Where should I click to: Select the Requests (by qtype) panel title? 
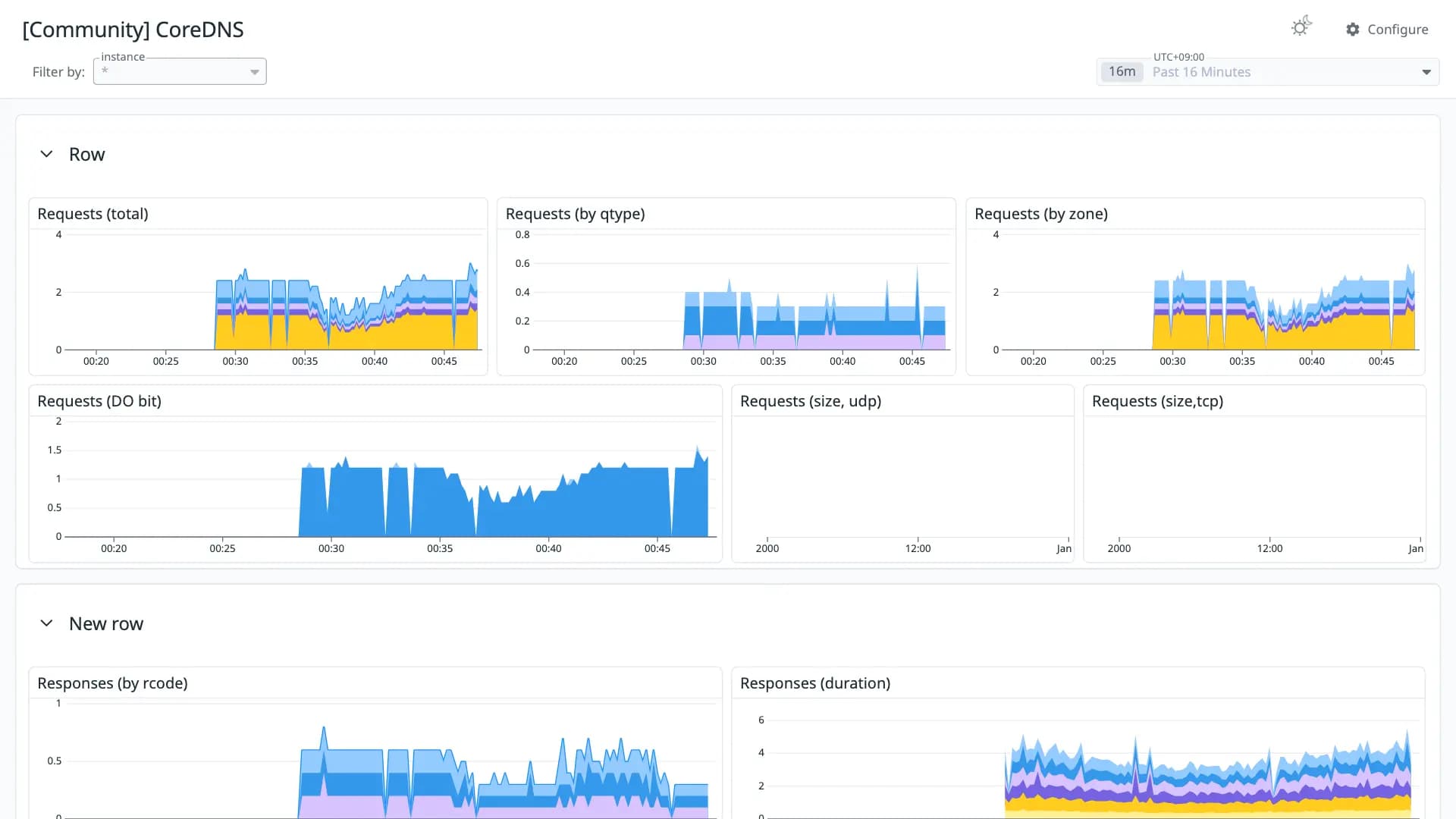(x=576, y=214)
